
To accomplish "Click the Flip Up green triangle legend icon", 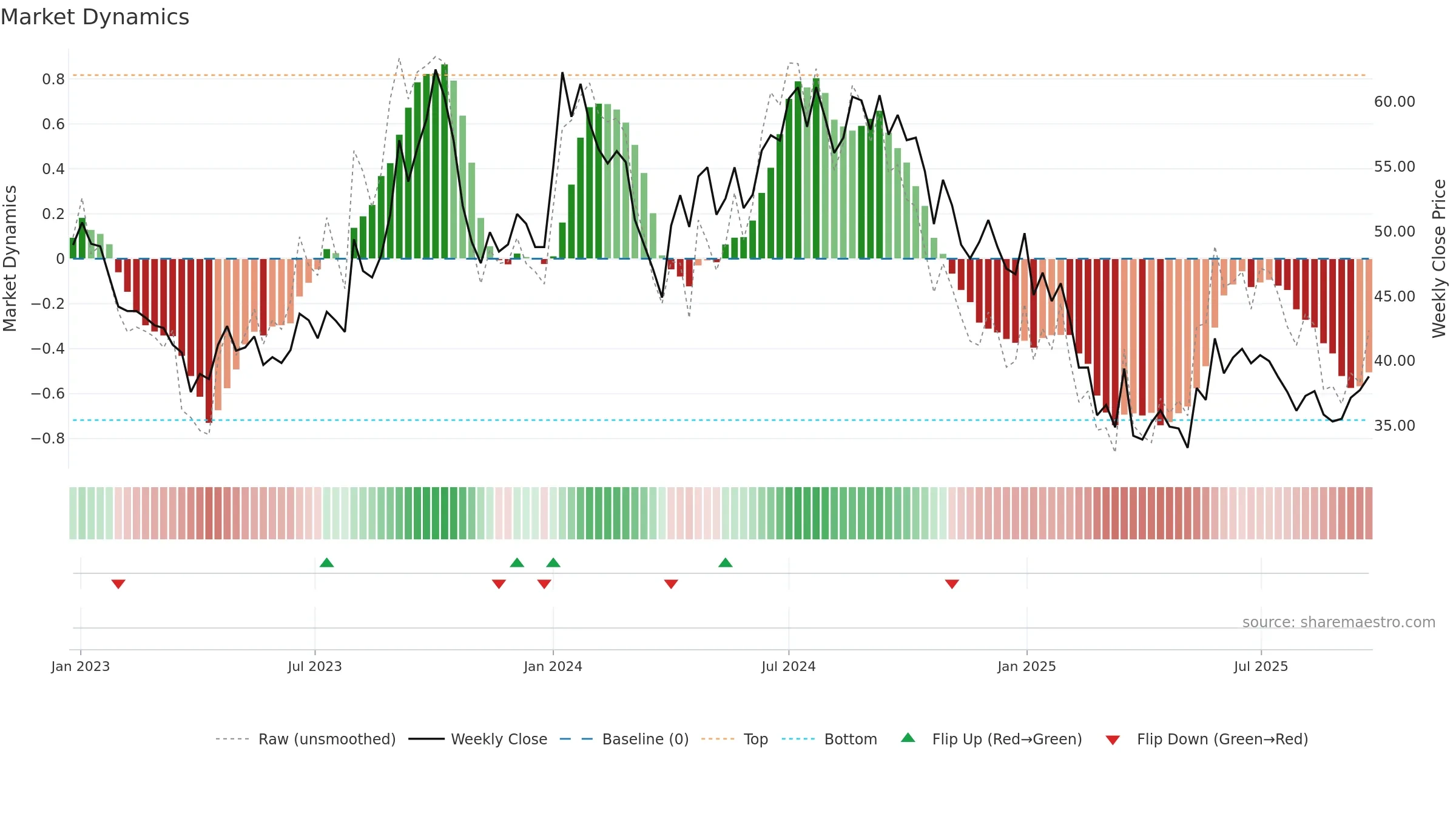I will (x=908, y=738).
